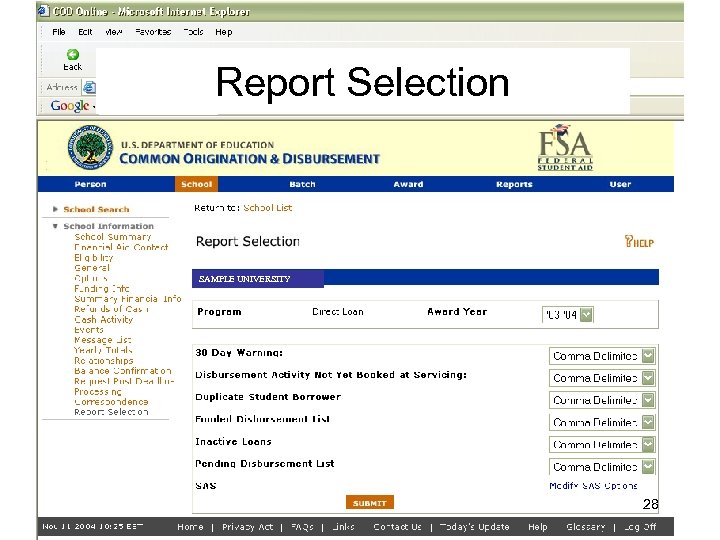Image resolution: width=720 pixels, height=540 pixels.
Task: Open Funded Disbursement List format dropdown
Action: click(x=602, y=422)
